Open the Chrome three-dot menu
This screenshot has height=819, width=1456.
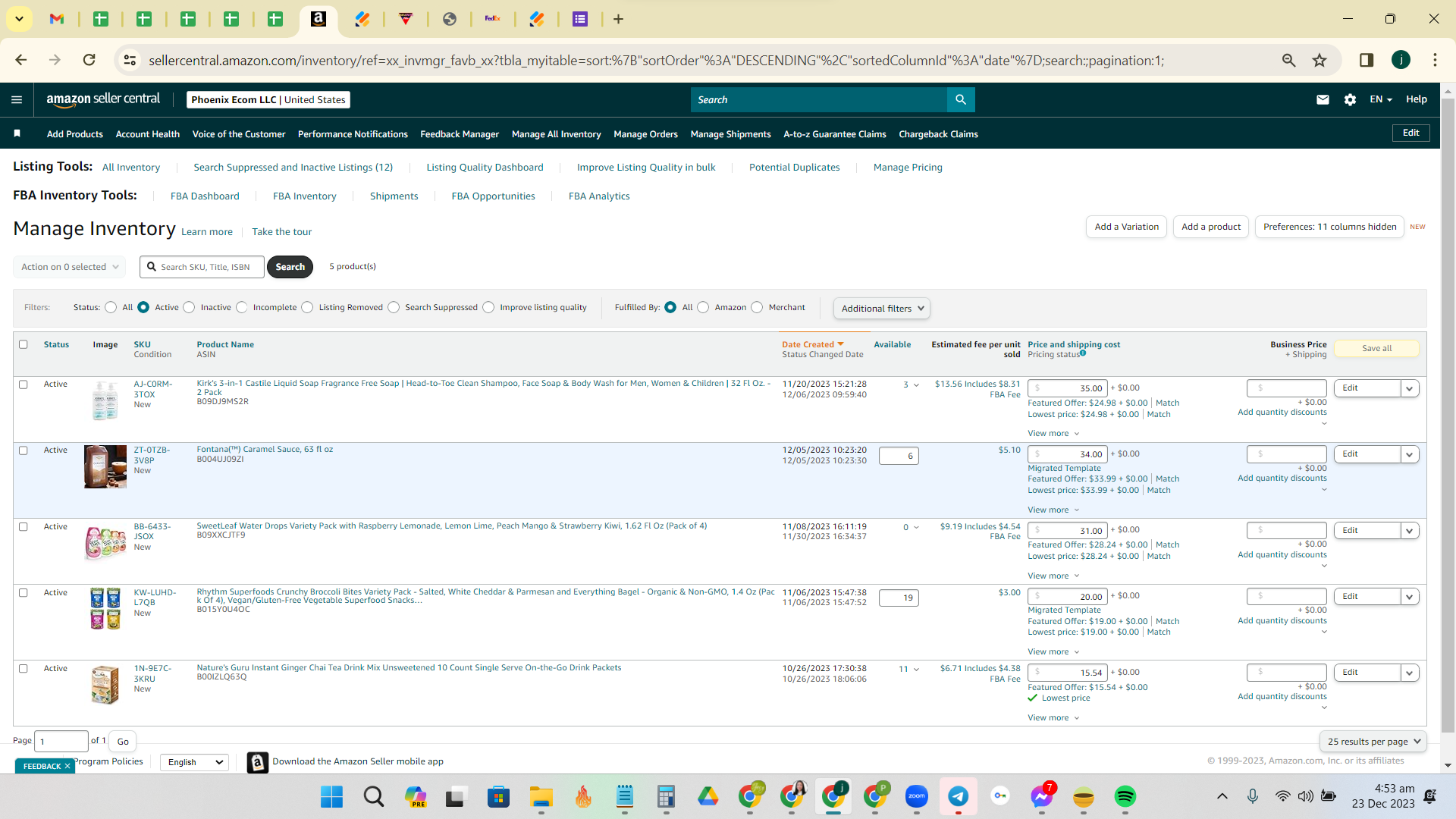pos(1435,60)
